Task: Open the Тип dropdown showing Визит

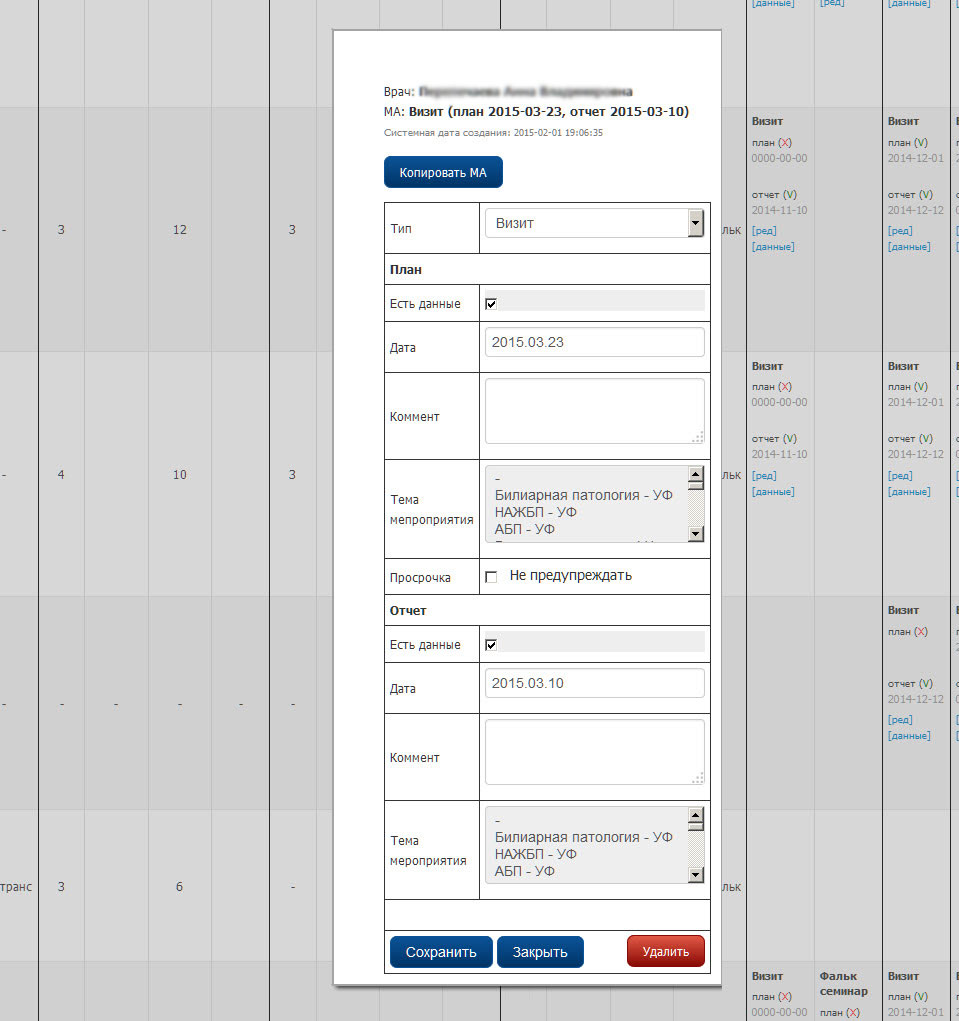Action: pyautogui.click(x=594, y=223)
